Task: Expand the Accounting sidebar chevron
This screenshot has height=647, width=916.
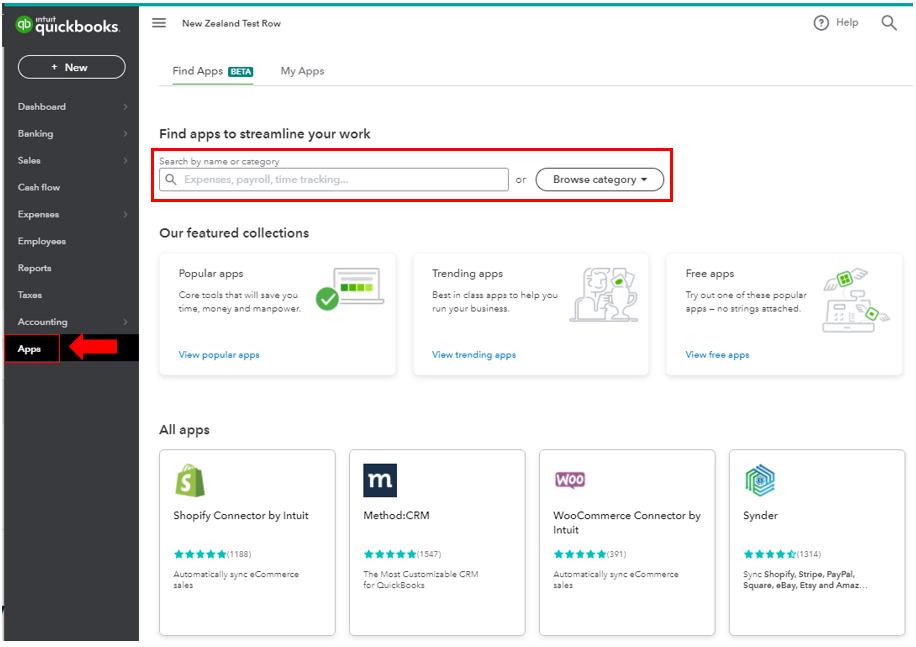Action: [126, 322]
